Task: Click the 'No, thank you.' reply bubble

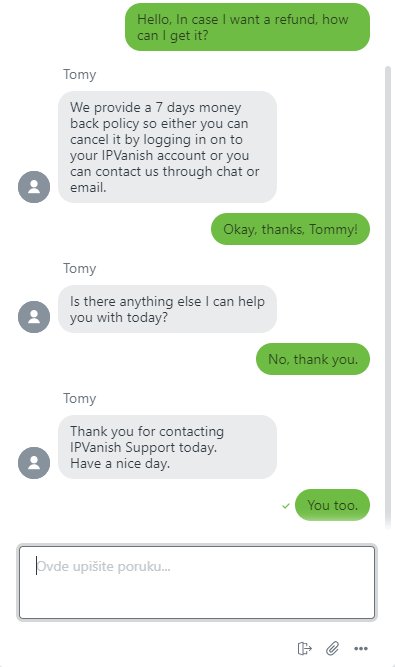Action: 313,359
